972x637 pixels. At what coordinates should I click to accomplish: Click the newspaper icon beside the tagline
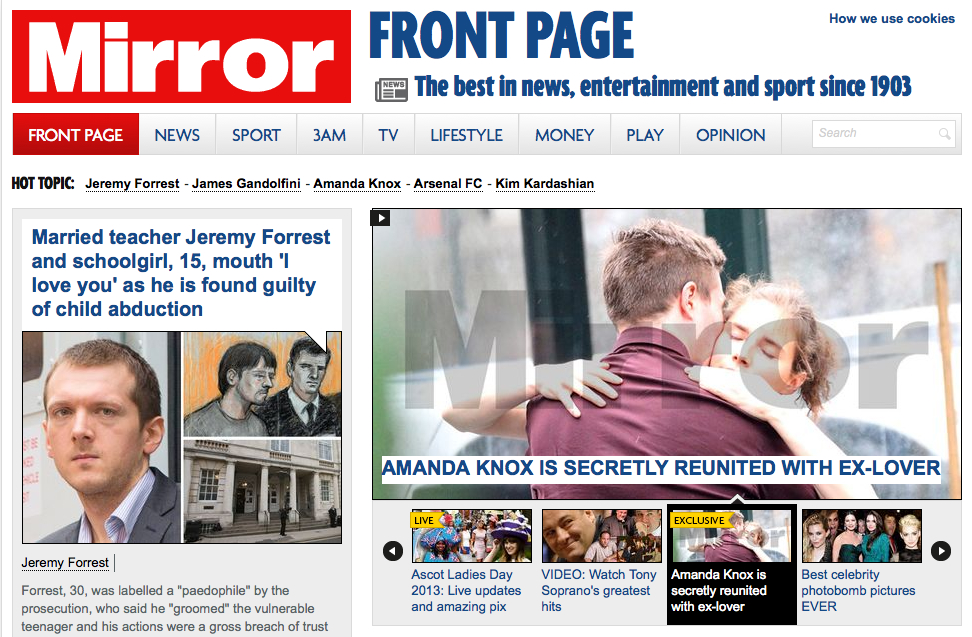(391, 90)
